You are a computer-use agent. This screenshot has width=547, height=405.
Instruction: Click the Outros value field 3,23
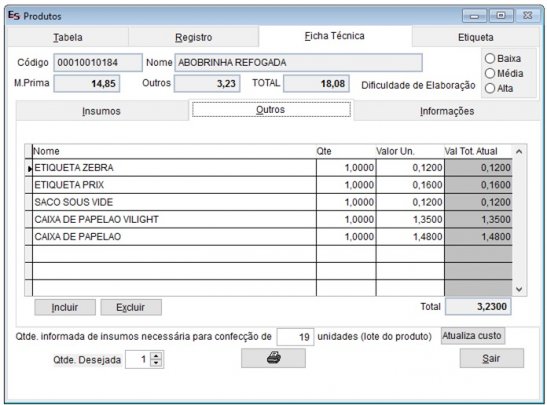(x=207, y=84)
